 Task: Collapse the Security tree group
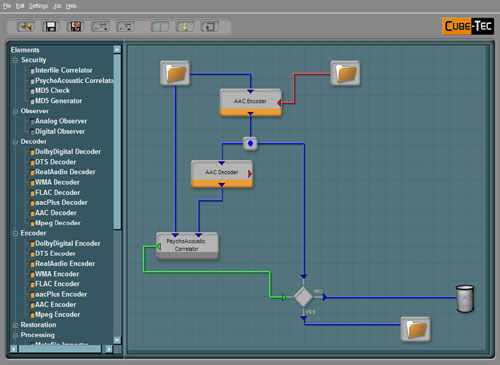pyautogui.click(x=15, y=60)
